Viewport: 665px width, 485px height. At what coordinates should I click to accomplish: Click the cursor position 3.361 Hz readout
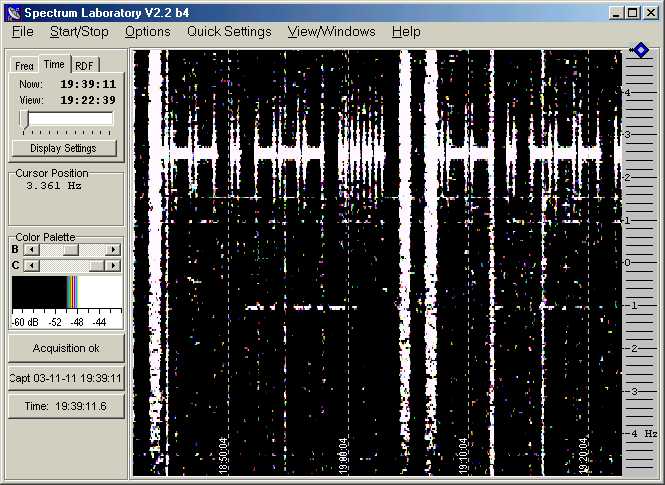54,186
